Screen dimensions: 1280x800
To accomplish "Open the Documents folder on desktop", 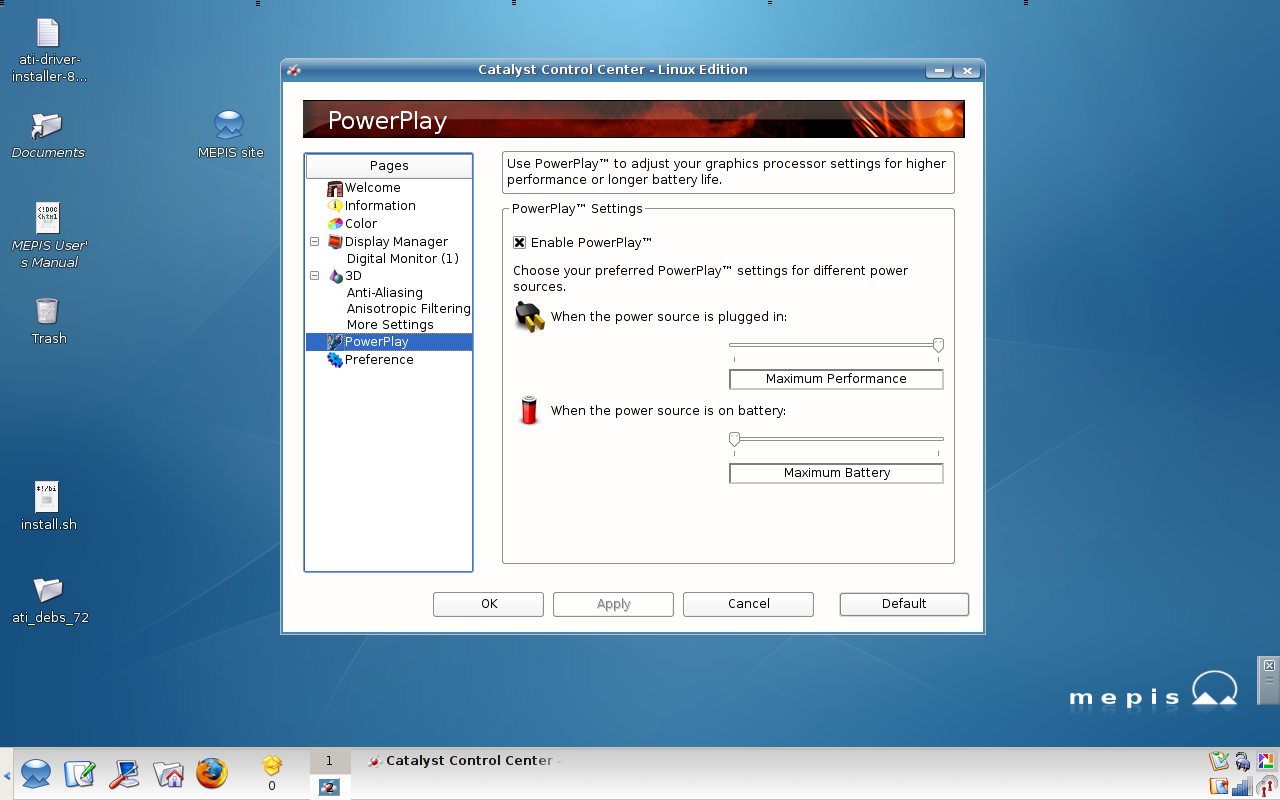I will 48,135.
